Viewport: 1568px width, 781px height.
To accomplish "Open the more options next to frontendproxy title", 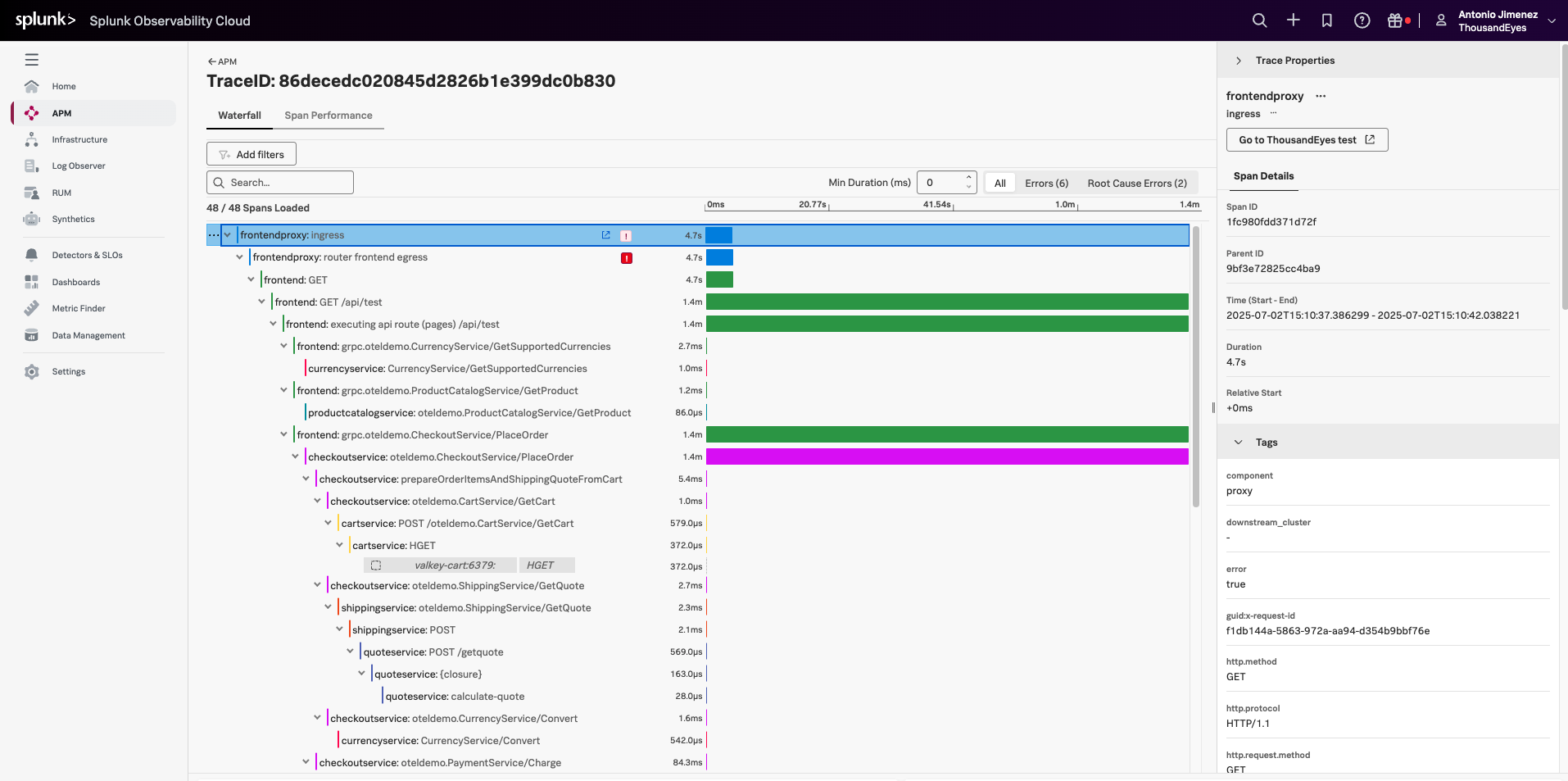I will pos(1321,96).
